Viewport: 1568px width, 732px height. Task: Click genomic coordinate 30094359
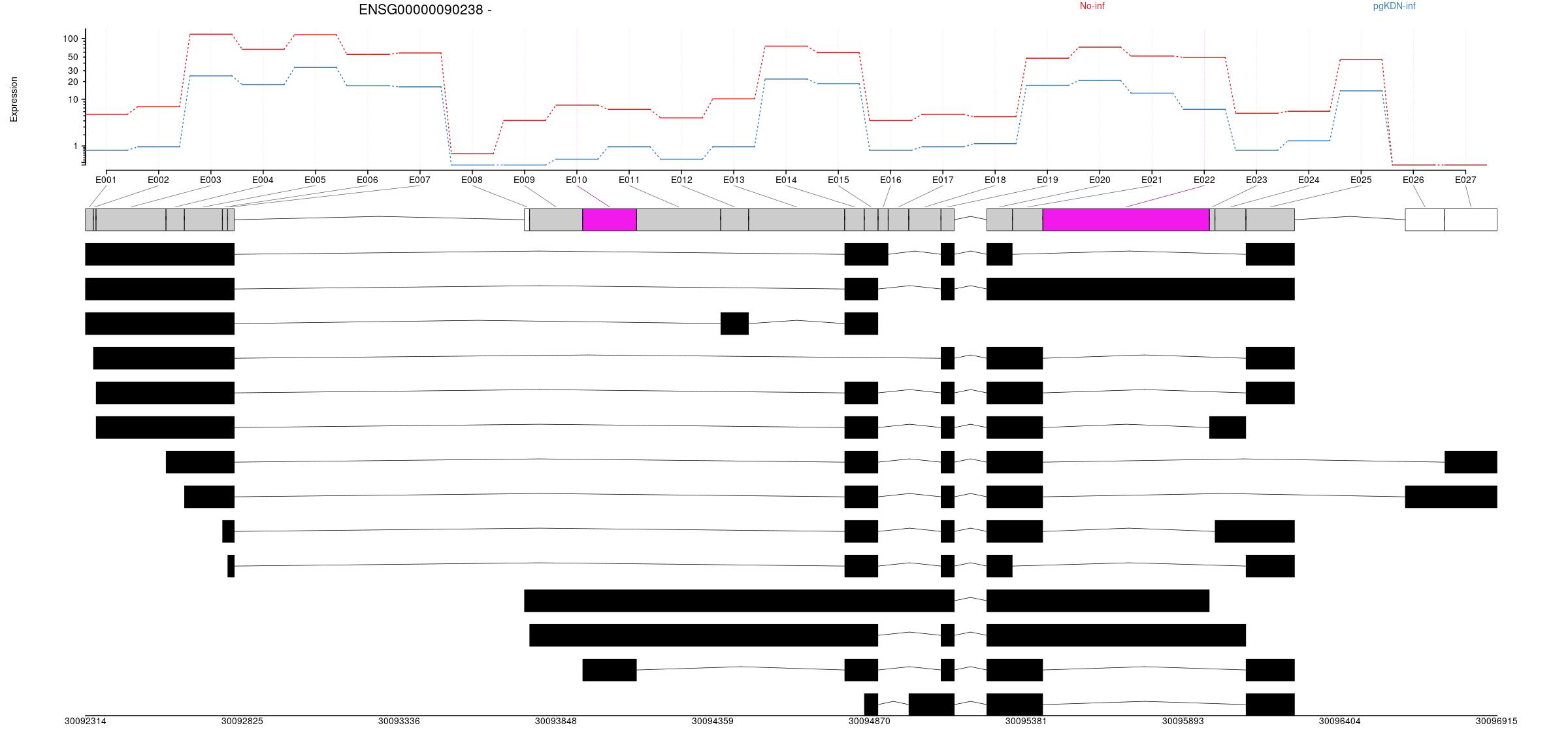713,722
